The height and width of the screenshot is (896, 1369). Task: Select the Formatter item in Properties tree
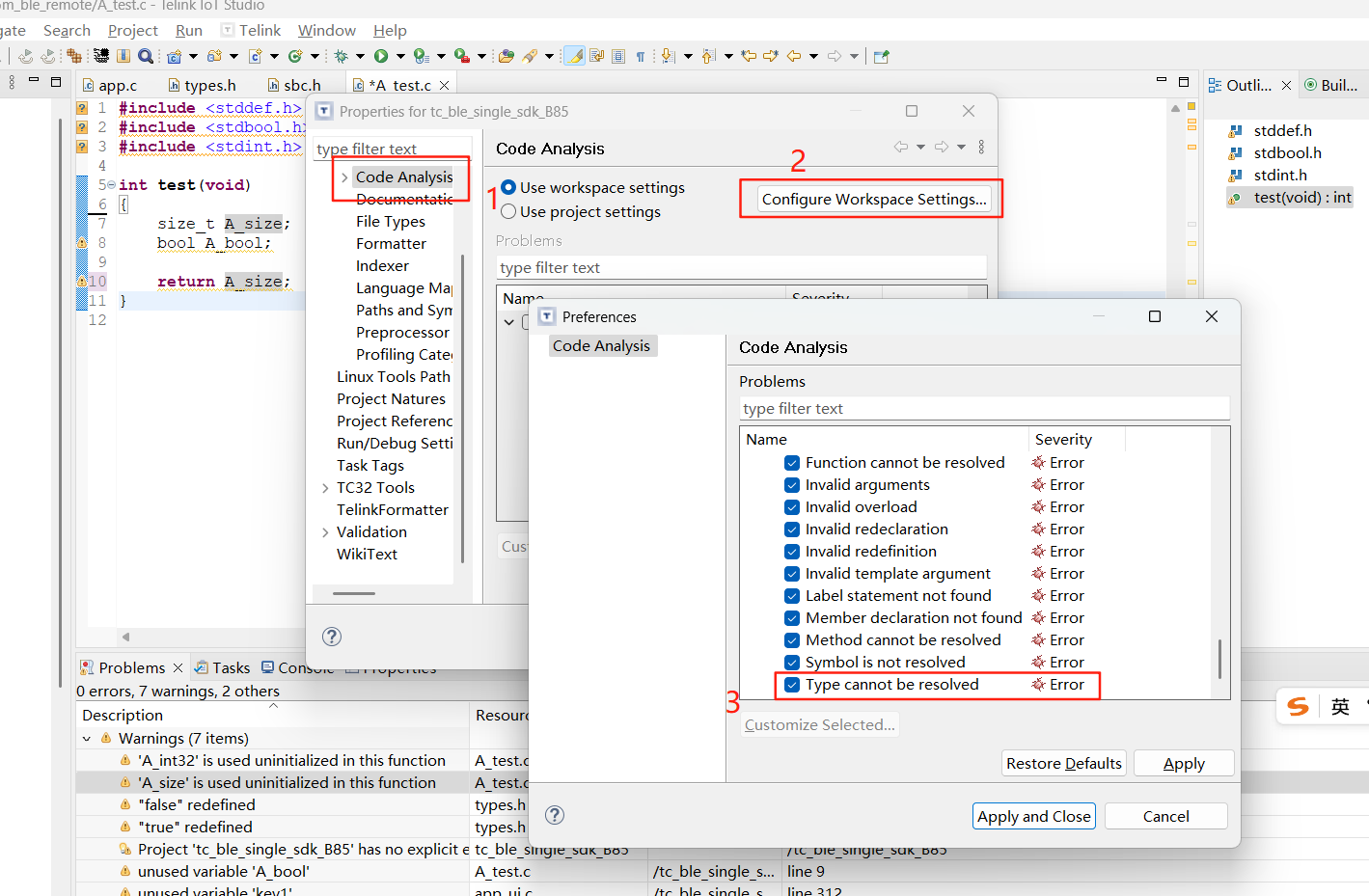point(391,244)
